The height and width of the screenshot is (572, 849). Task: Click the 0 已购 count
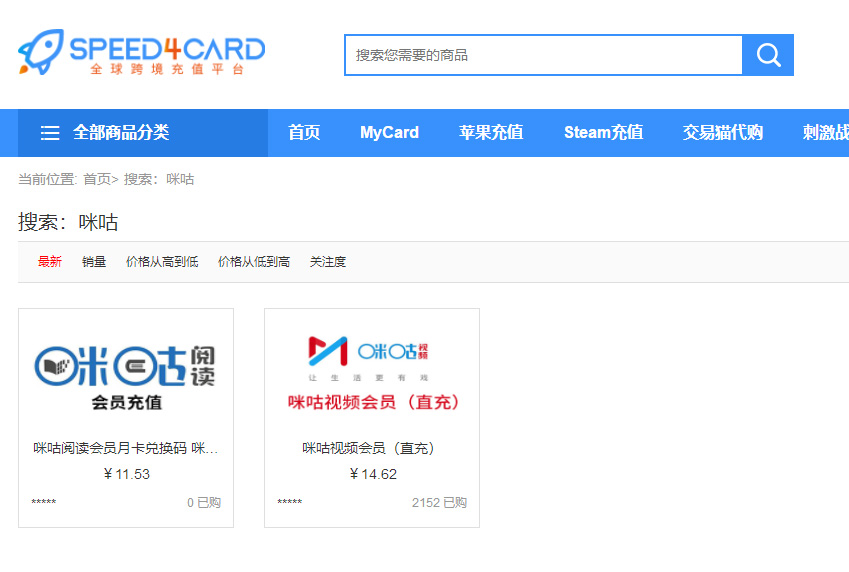(204, 503)
